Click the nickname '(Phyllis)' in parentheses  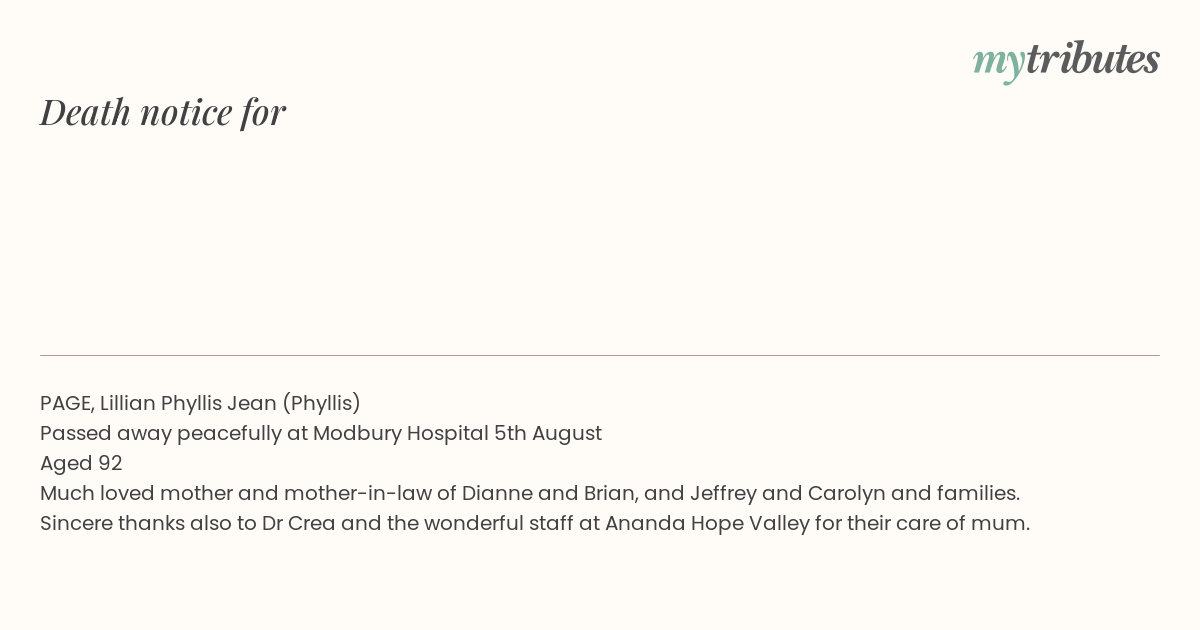321,403
